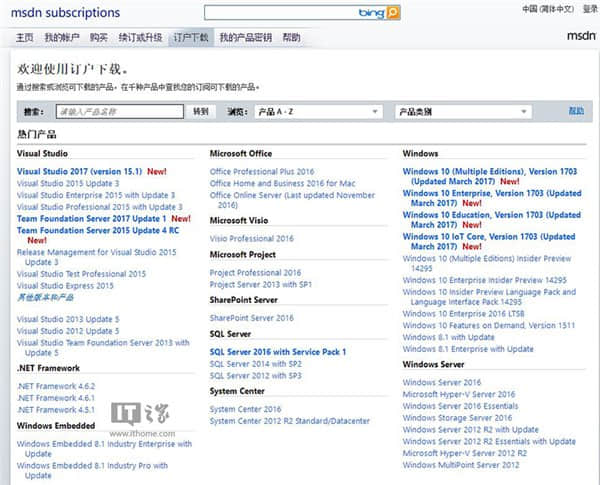Open the 帮助 navigation tab
Screen dimensions: 600x485
pos(291,38)
